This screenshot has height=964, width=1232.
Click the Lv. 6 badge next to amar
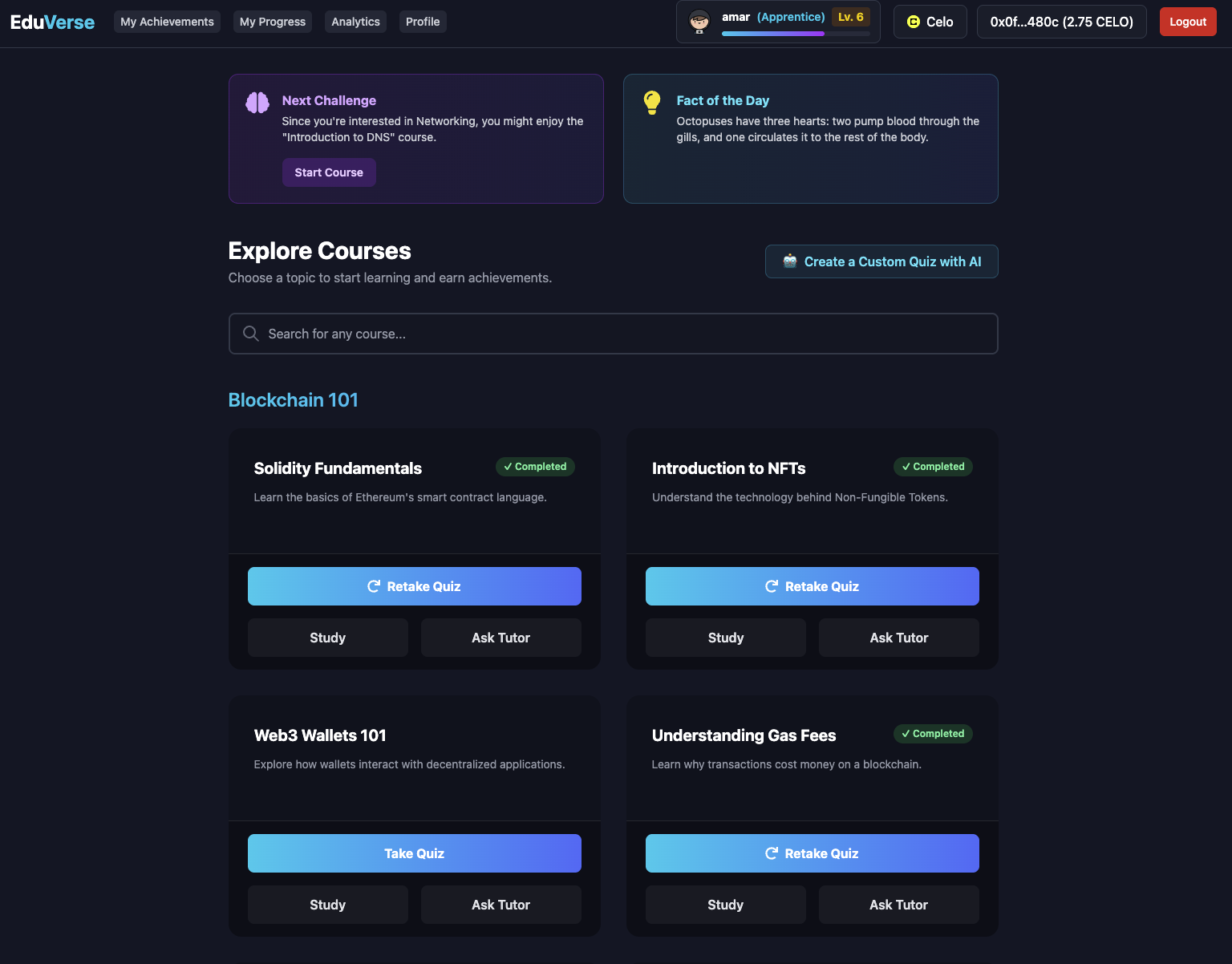[x=850, y=16]
